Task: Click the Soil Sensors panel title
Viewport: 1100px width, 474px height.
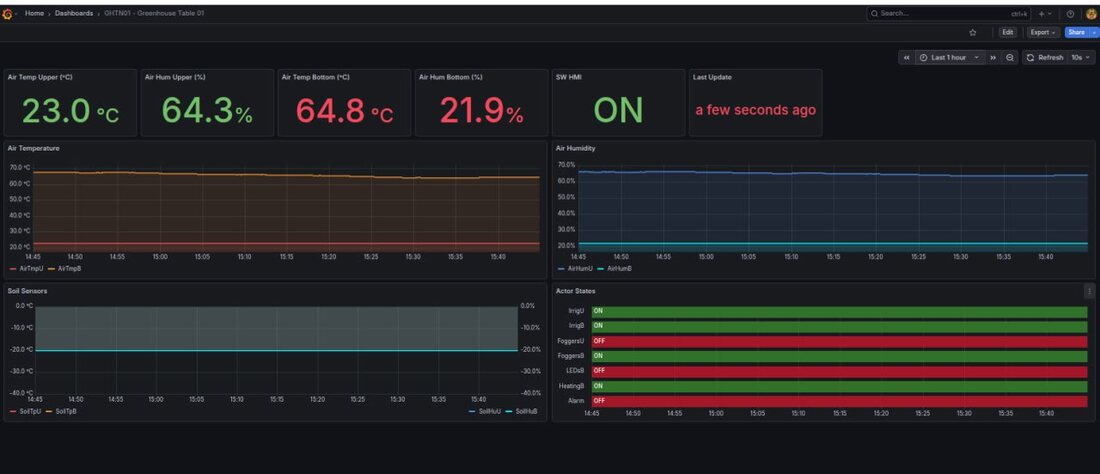Action: tap(27, 291)
